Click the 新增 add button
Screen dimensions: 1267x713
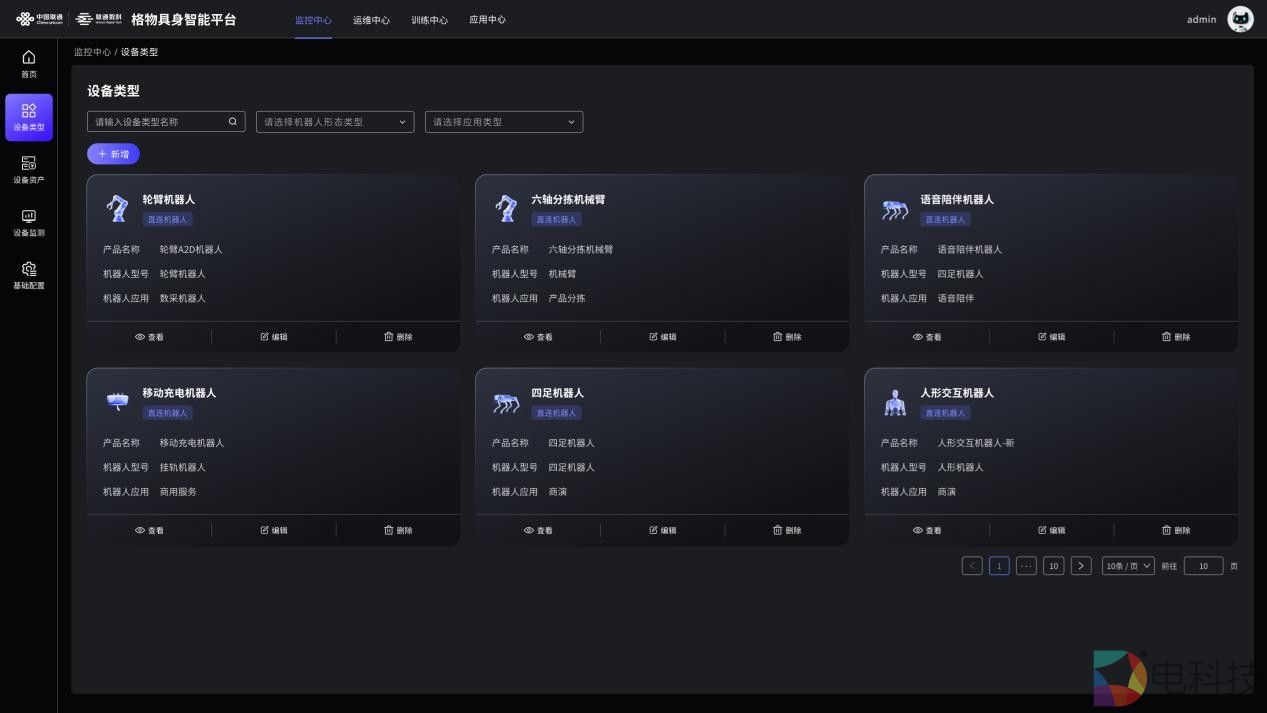[x=113, y=154]
